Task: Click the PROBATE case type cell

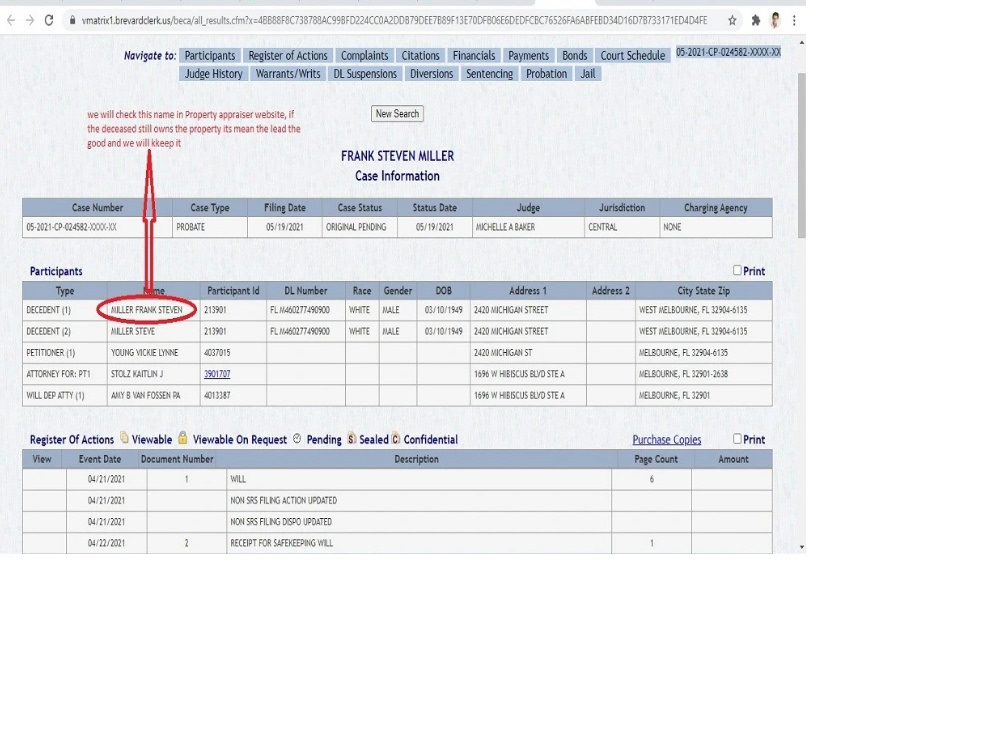Action: point(210,227)
